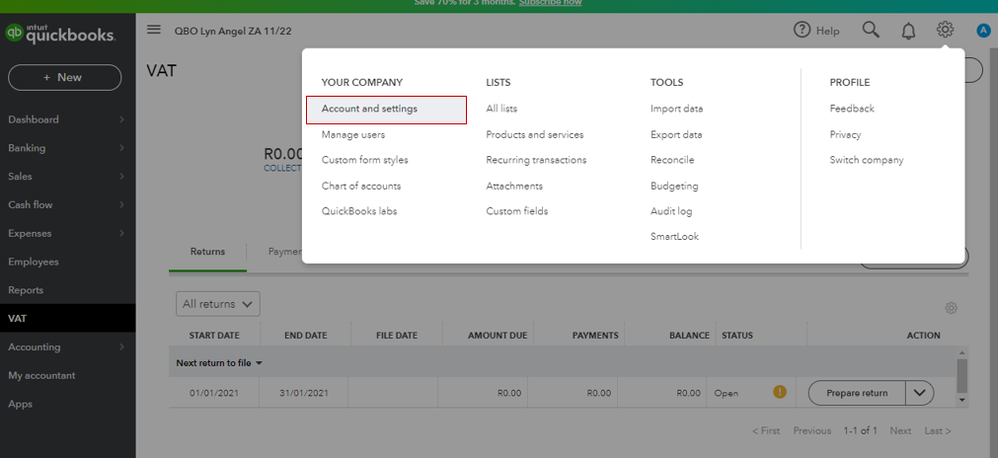998x458 pixels.
Task: Click the settings gear icon in header
Action: [x=945, y=29]
